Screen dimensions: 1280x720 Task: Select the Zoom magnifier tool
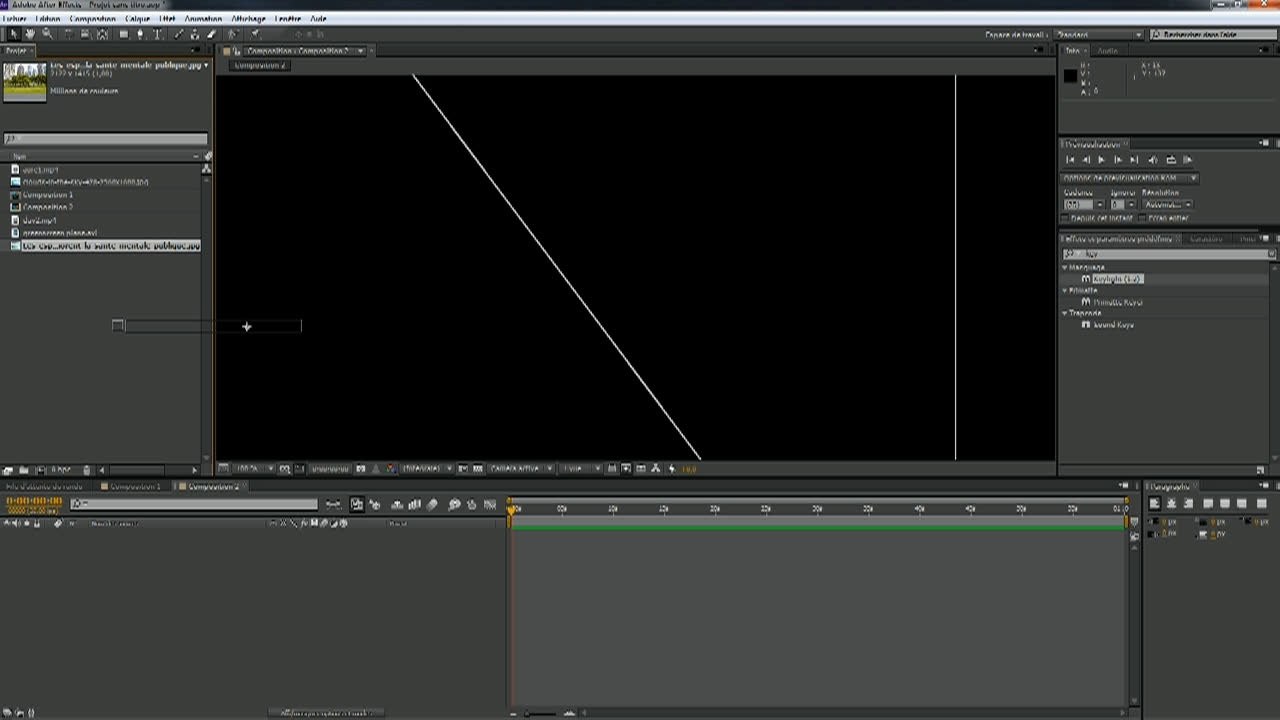tap(46, 34)
